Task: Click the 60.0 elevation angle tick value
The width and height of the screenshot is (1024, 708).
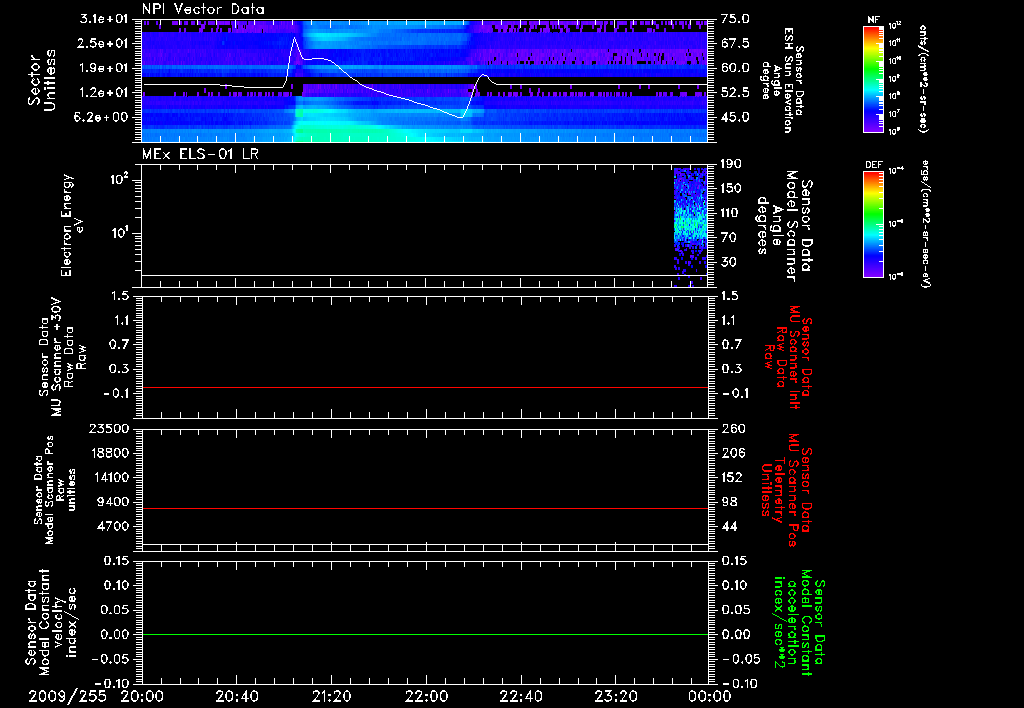Action: click(x=735, y=68)
